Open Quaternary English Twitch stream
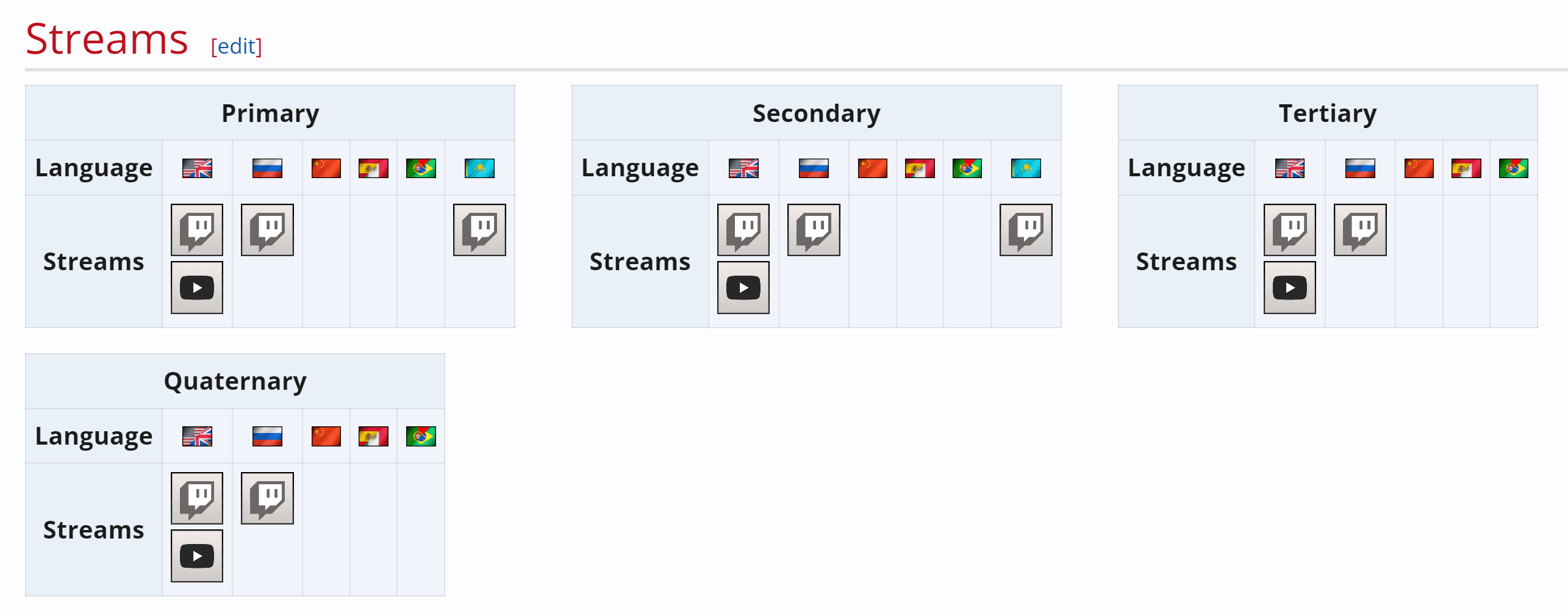The height and width of the screenshot is (616, 1568). pos(197,498)
